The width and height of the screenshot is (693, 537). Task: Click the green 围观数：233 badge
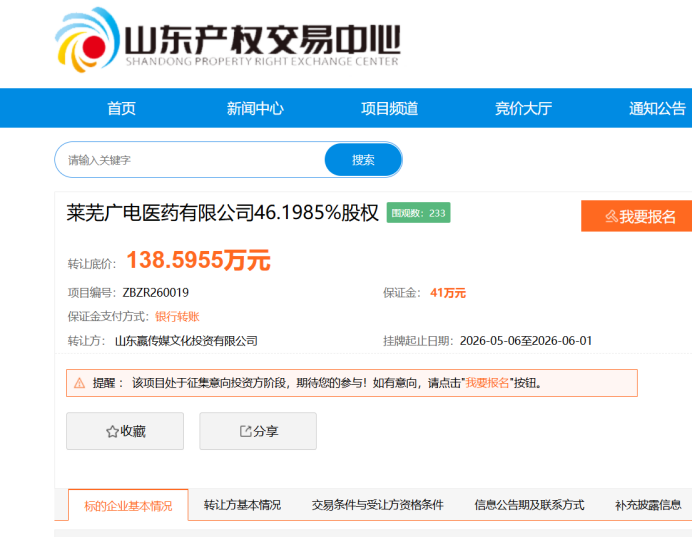pos(419,213)
